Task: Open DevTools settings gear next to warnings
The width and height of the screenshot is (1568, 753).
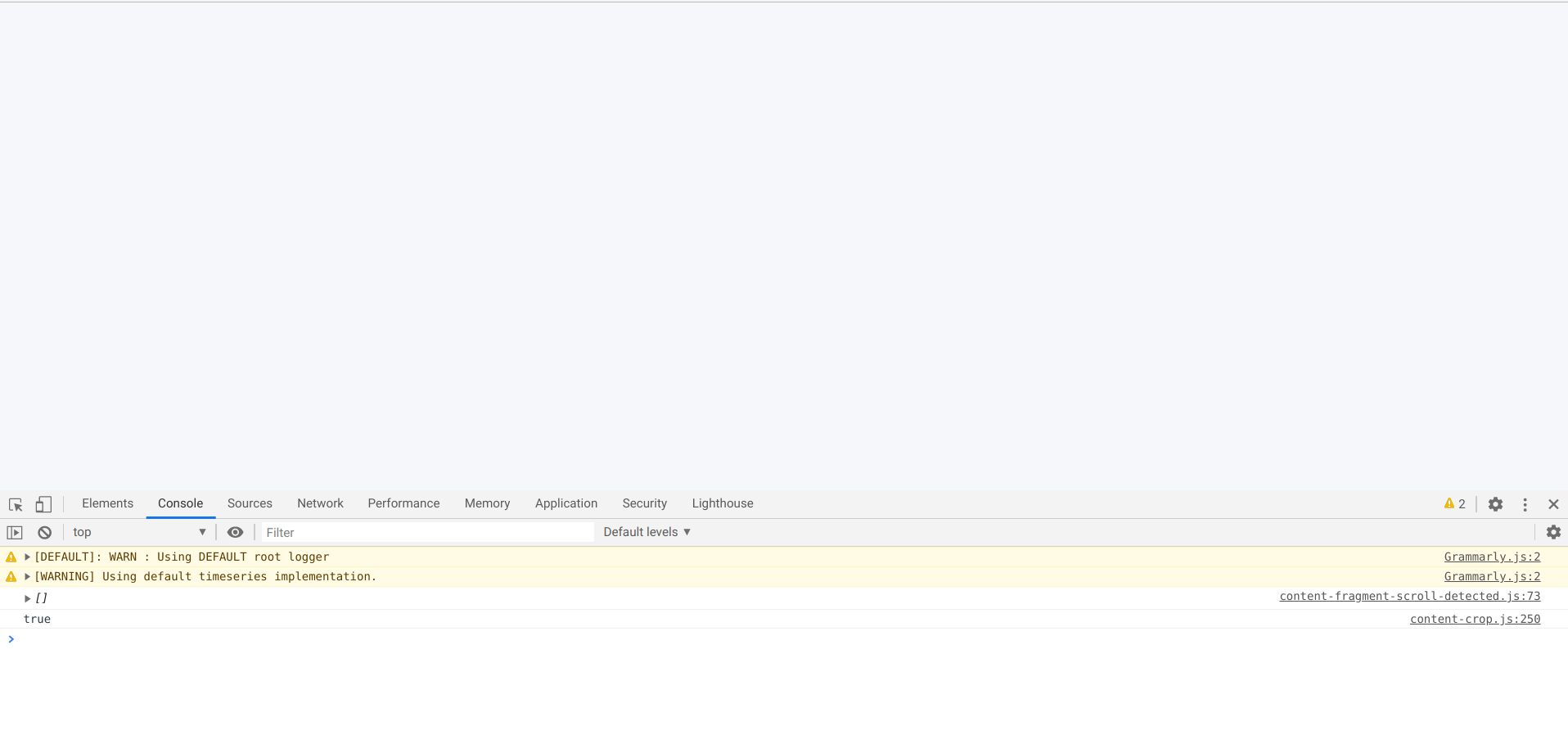Action: coord(1495,504)
